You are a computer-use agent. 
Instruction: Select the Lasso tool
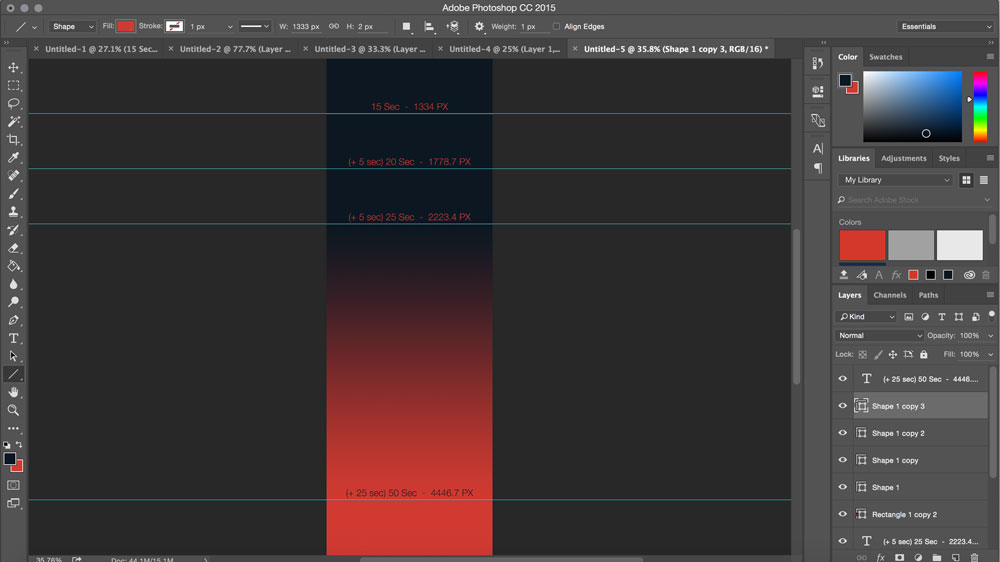tap(14, 103)
